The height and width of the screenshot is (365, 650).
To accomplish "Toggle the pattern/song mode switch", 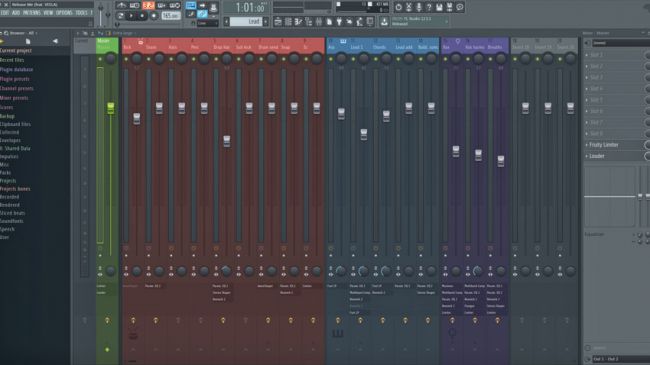I will [x=120, y=16].
